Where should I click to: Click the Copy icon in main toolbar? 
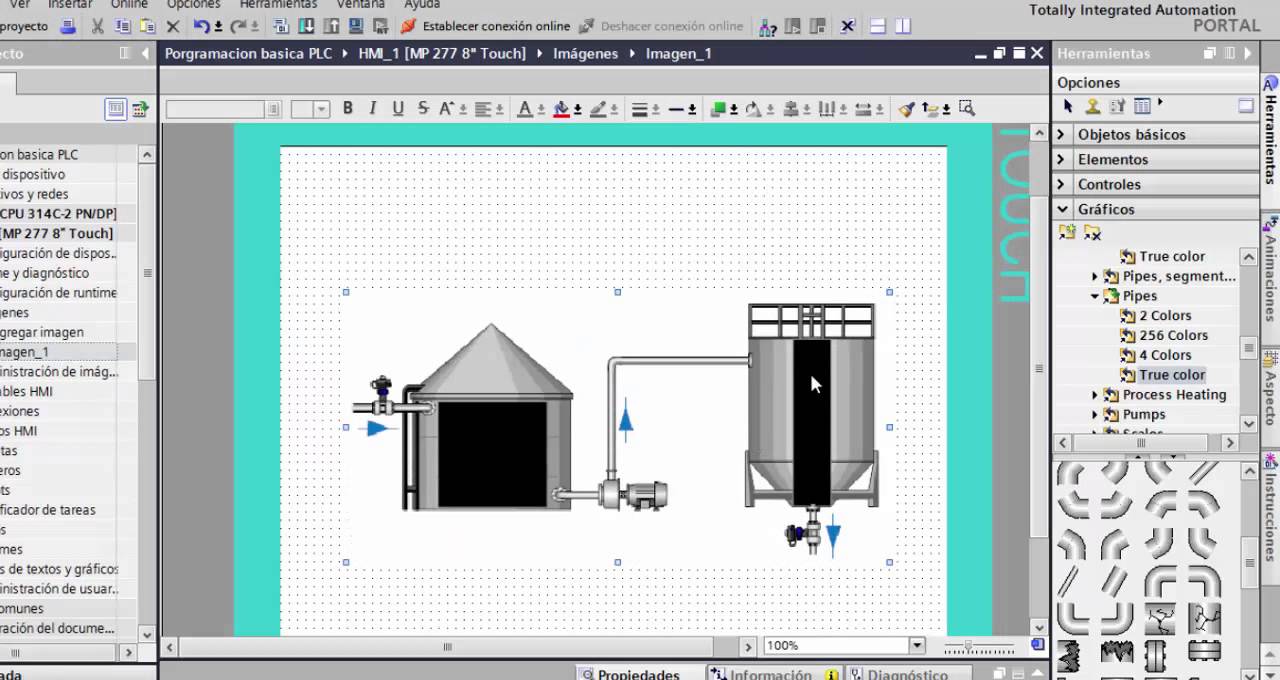click(122, 26)
